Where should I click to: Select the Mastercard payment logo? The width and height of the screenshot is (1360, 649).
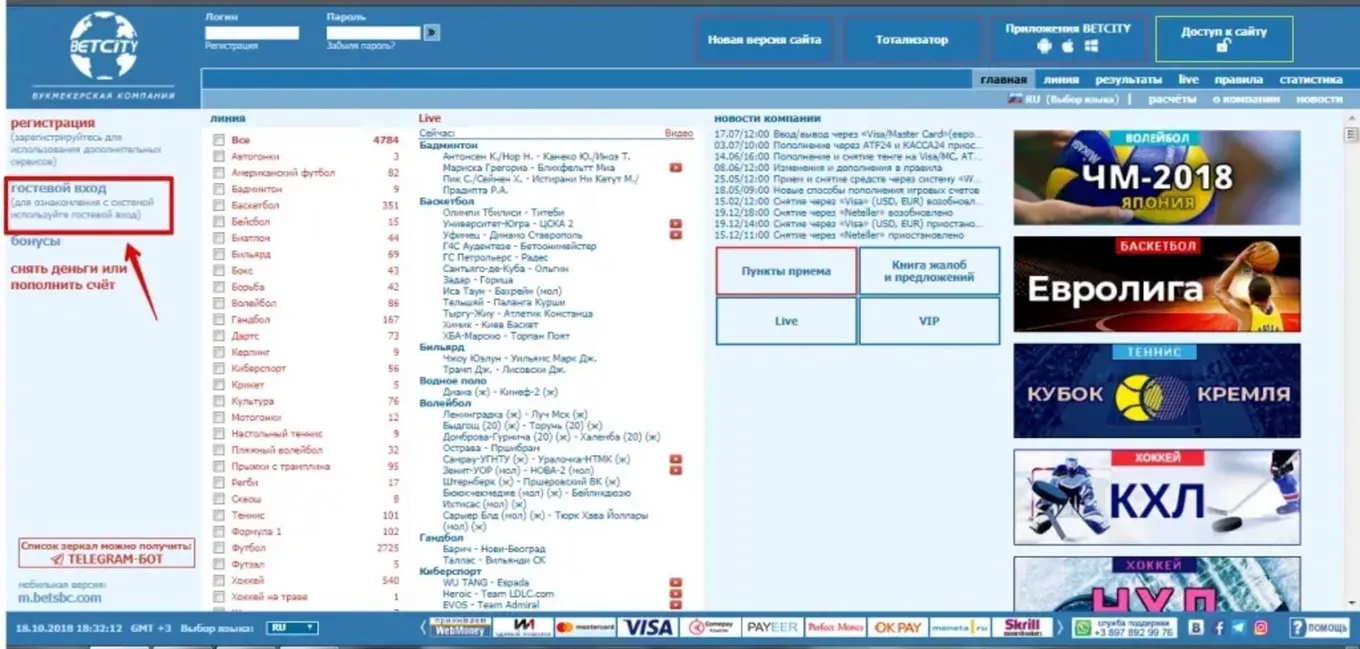(x=585, y=627)
